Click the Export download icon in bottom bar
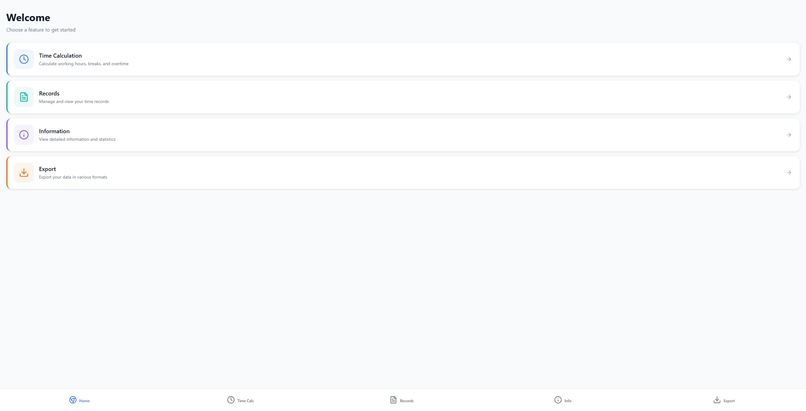The image size is (806, 411). pyautogui.click(x=717, y=400)
